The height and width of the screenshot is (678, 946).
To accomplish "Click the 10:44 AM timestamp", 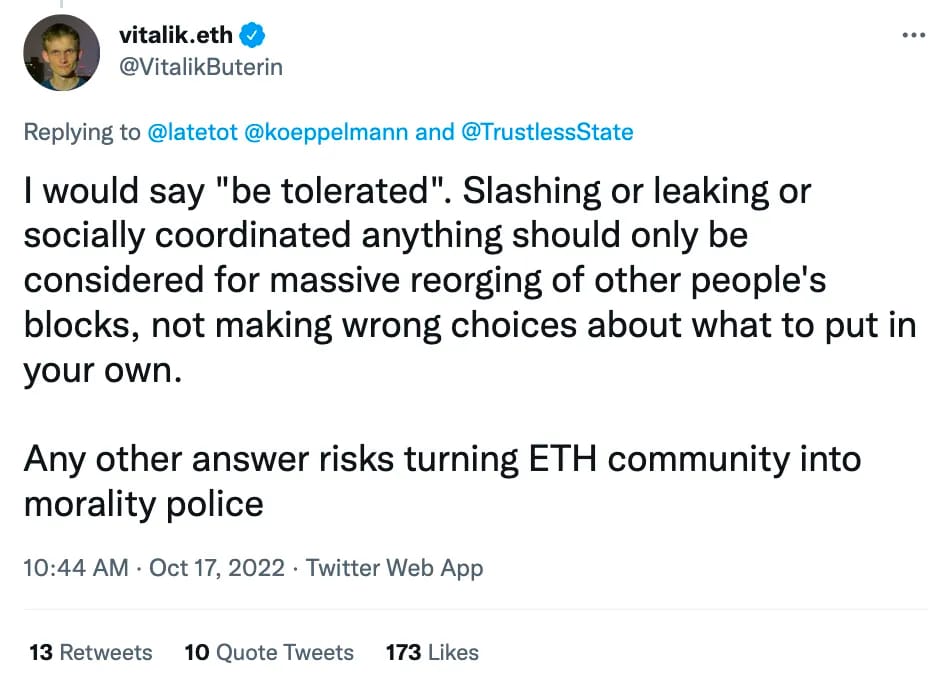I will click(x=76, y=568).
